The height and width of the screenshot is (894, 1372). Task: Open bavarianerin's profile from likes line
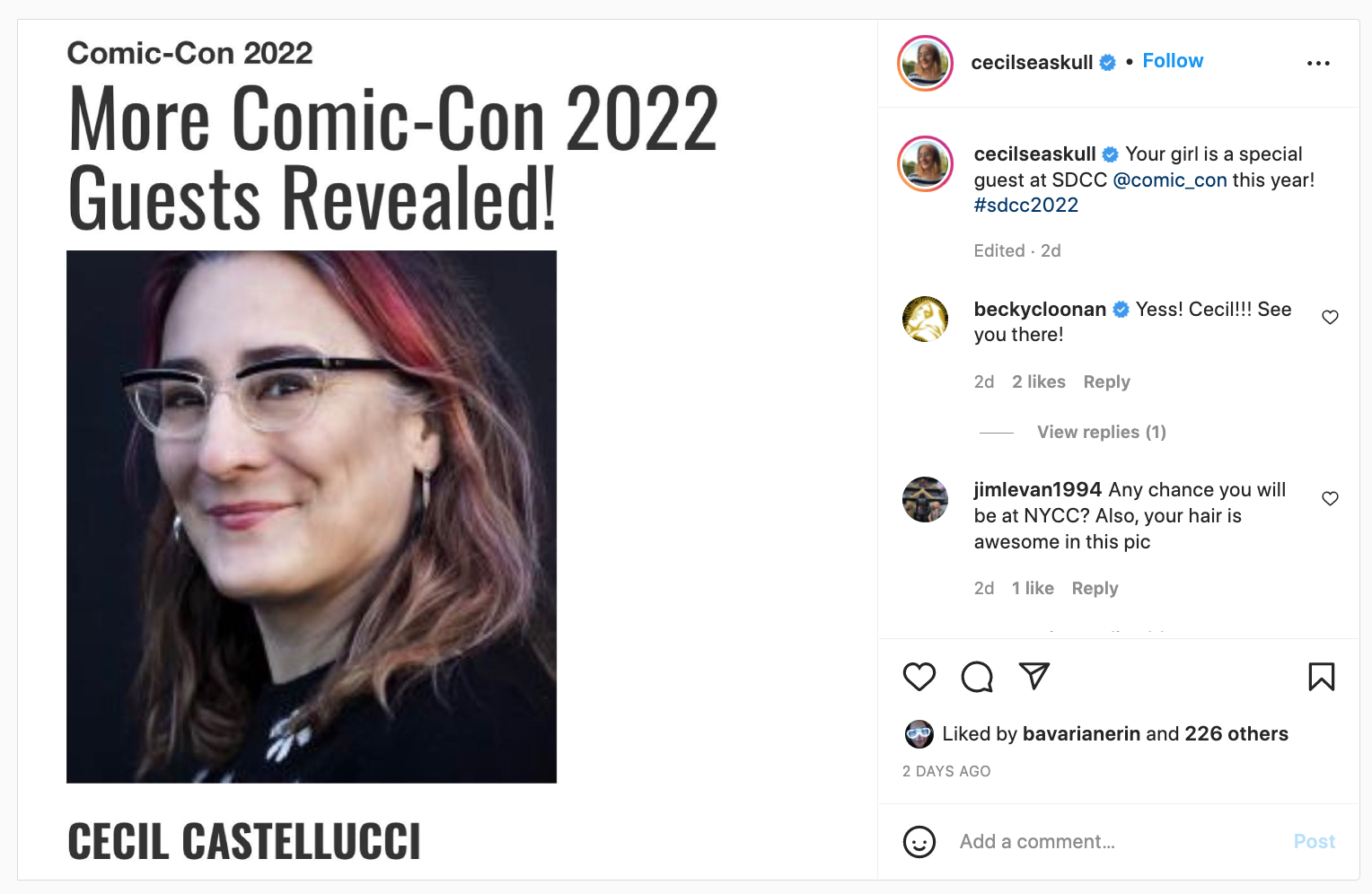1081,733
